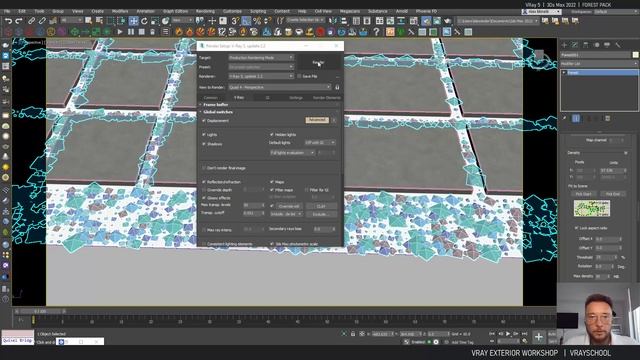Image resolution: width=640 pixels, height=360 pixels.
Task: Switch to the Render Elements tab
Action: 327,98
